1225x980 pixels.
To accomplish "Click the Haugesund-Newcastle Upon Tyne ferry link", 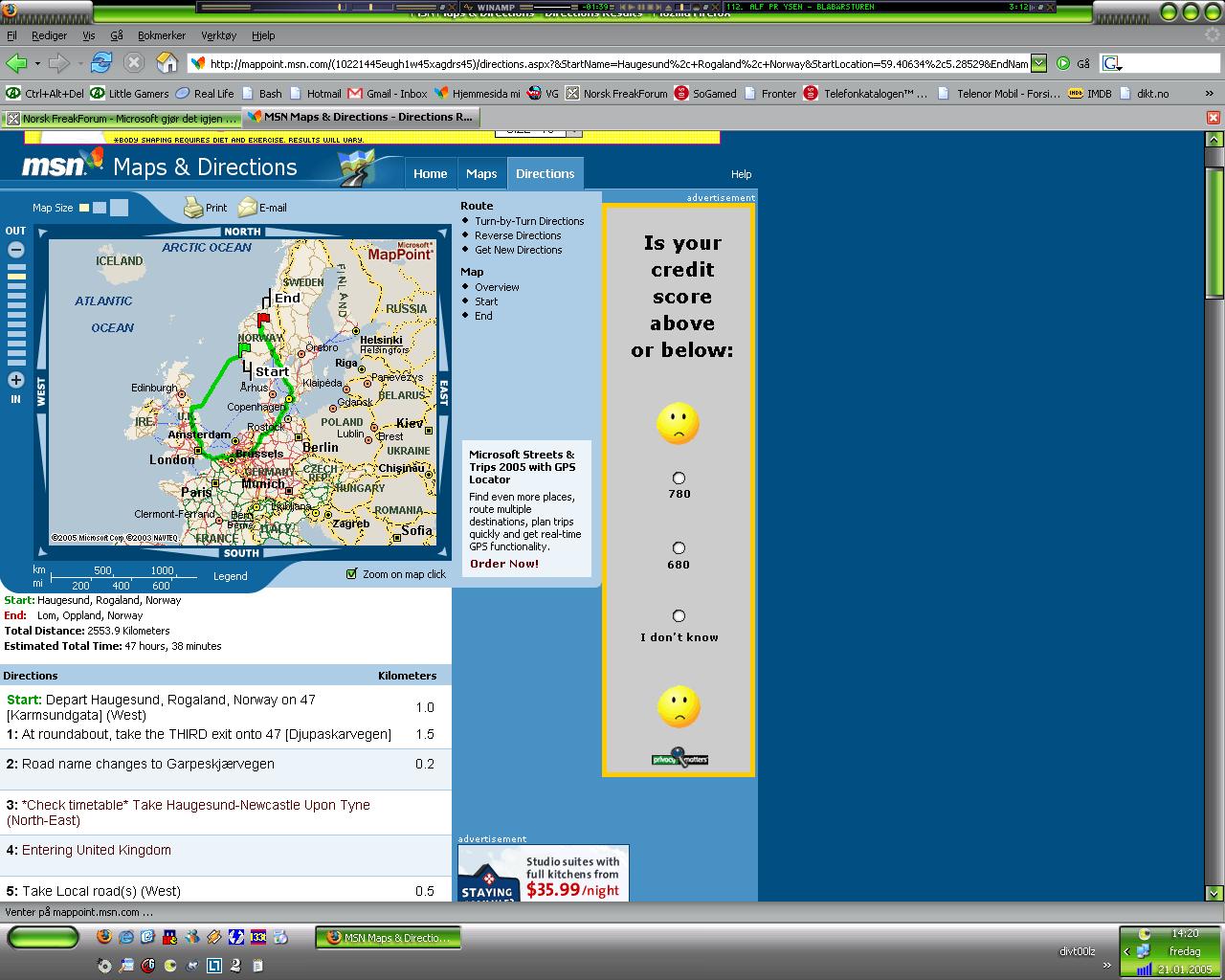I will click(189, 813).
